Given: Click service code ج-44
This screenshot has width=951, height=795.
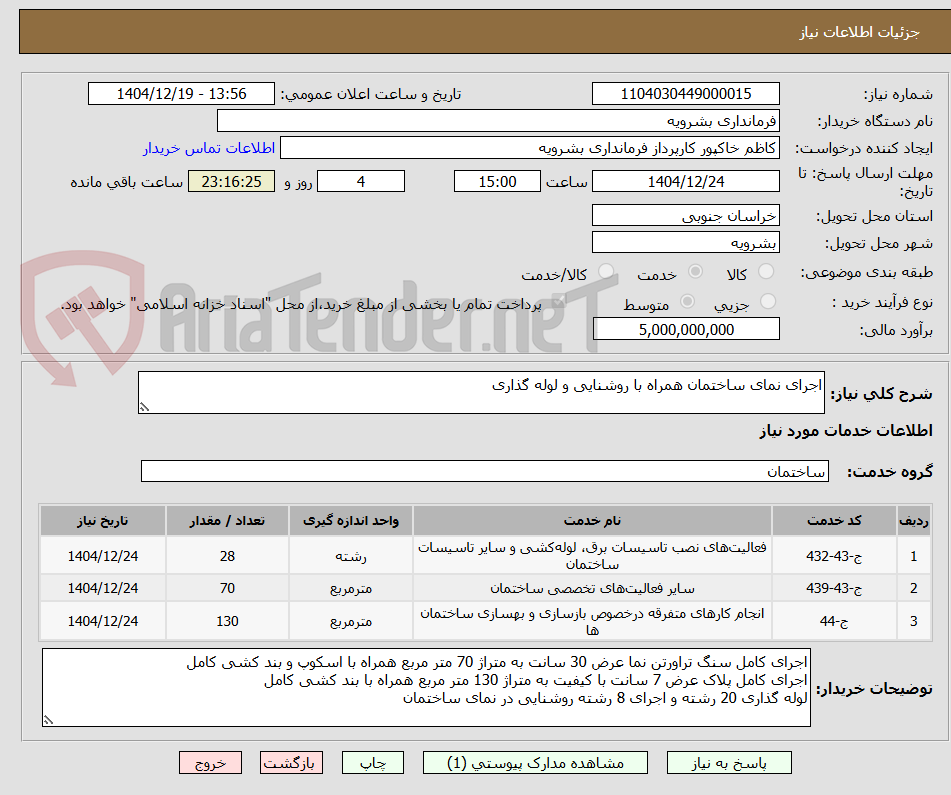Looking at the screenshot, I should 835,621.
